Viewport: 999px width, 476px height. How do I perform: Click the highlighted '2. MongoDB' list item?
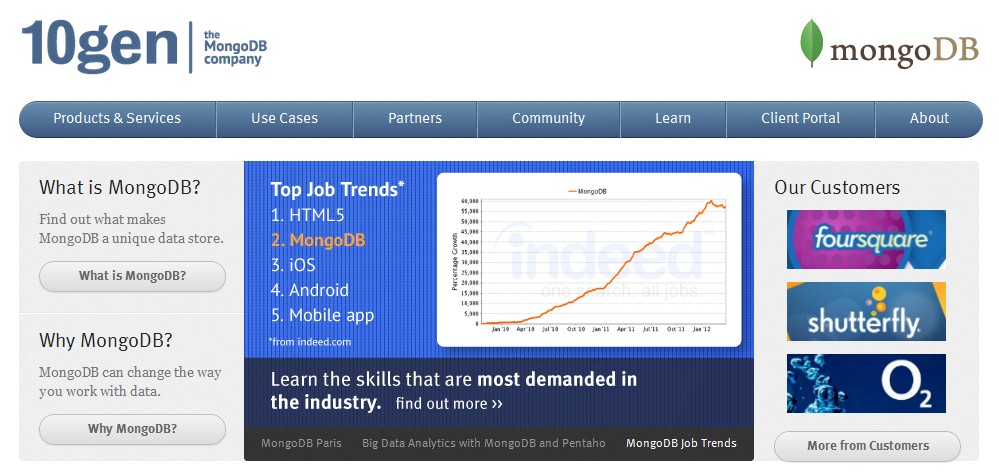coord(318,240)
